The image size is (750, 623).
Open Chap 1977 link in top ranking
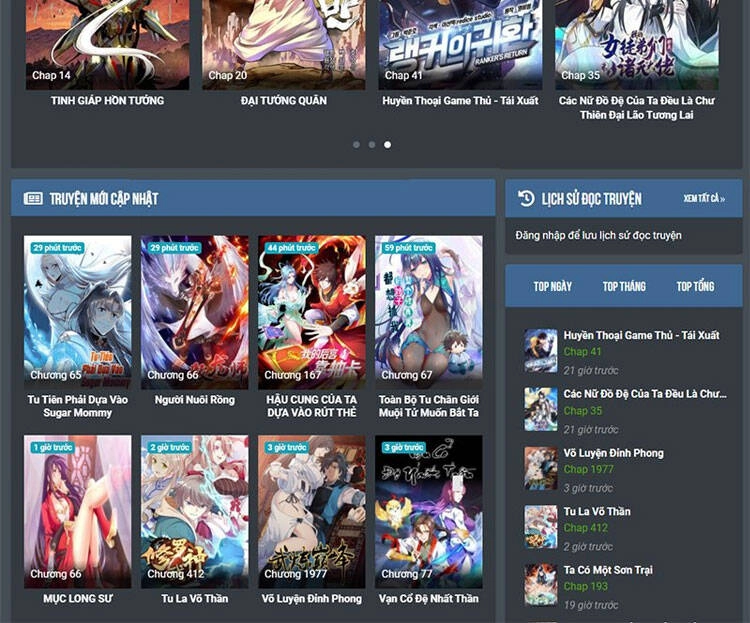(x=589, y=469)
